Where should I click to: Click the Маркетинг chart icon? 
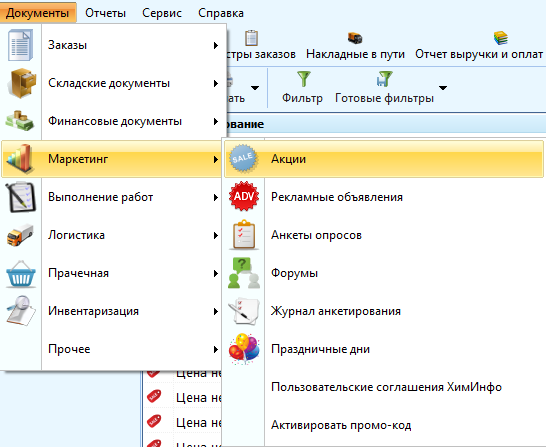click(x=21, y=159)
